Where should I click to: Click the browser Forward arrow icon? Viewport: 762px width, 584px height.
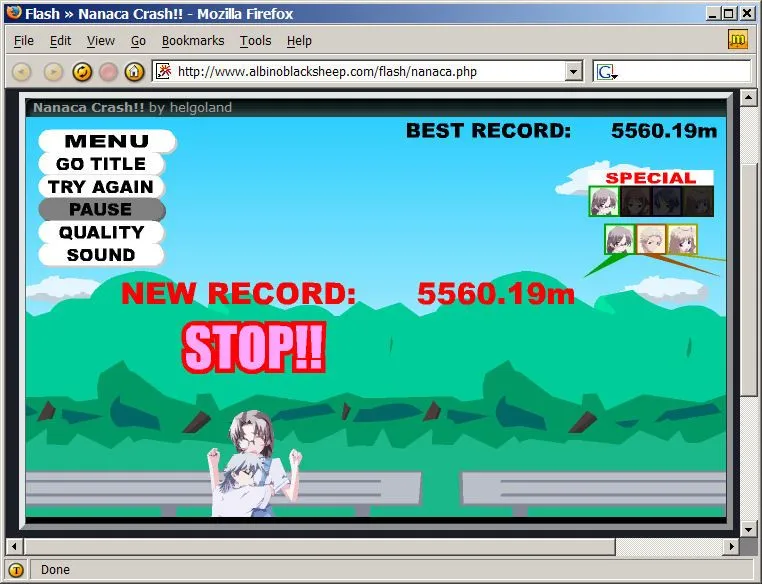(54, 72)
